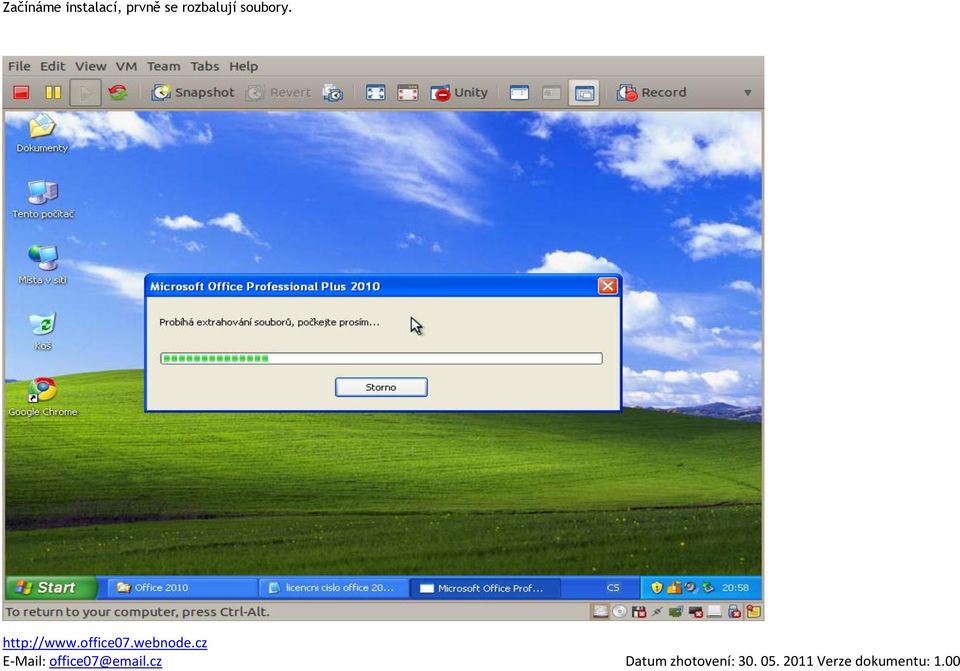Click Storno to cancel extraction
Image resolution: width=960 pixels, height=671 pixels.
tap(381, 387)
